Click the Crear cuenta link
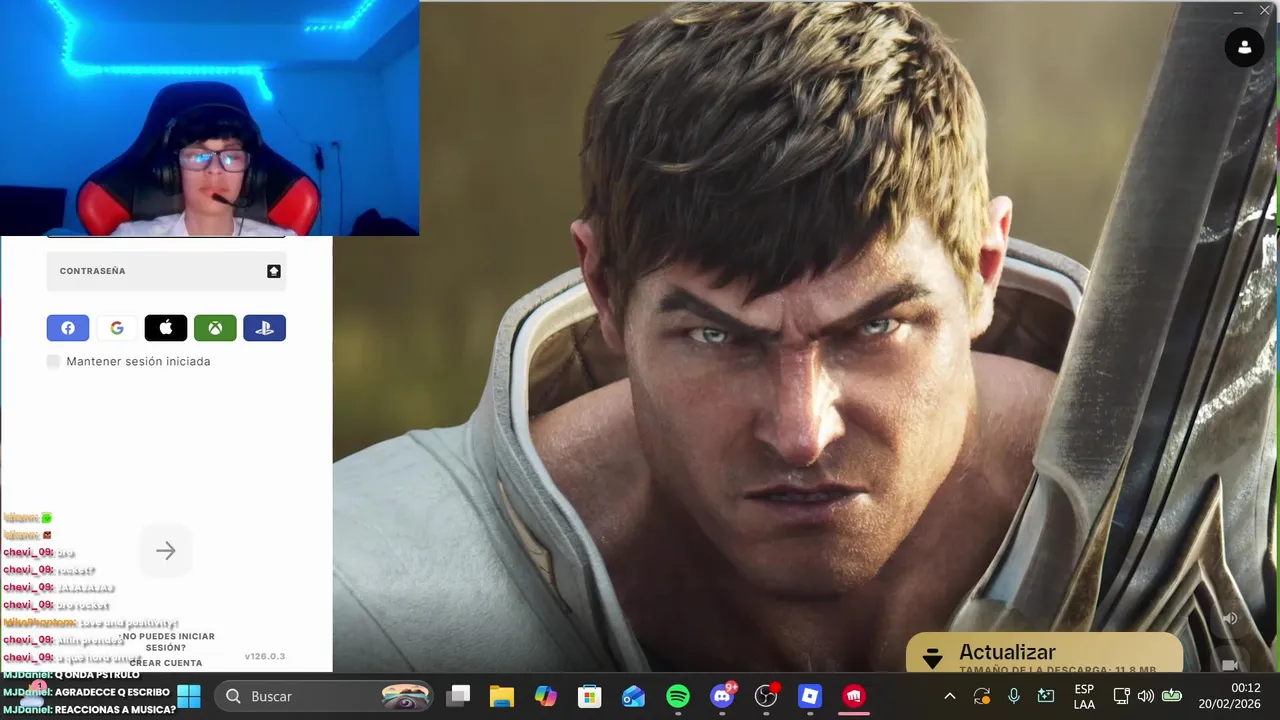The width and height of the screenshot is (1280, 720). [x=166, y=663]
